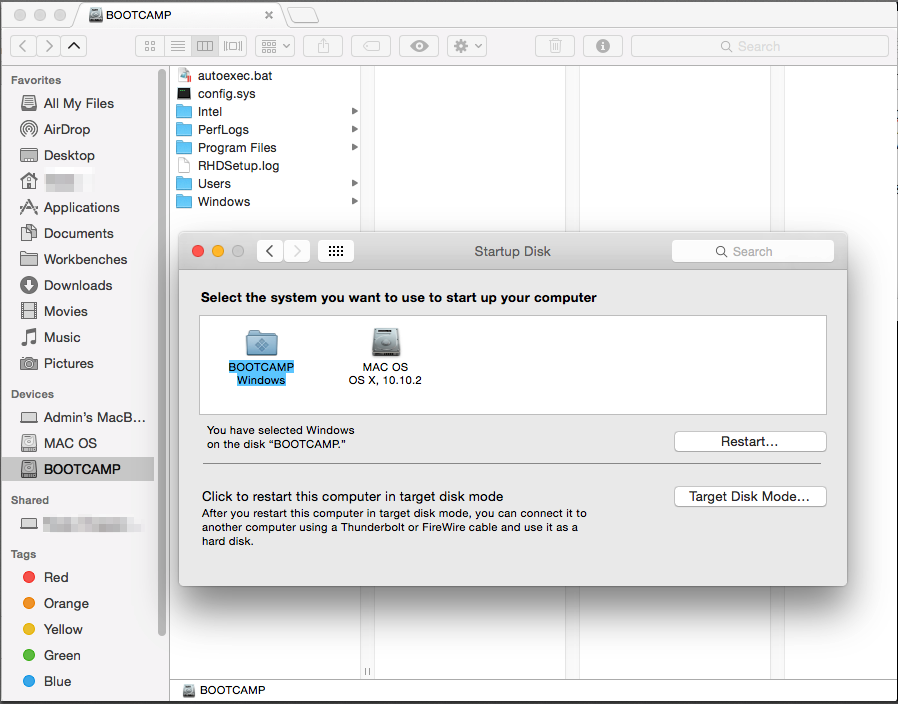
Task: Go back in Finder toolbar
Action: [23, 46]
